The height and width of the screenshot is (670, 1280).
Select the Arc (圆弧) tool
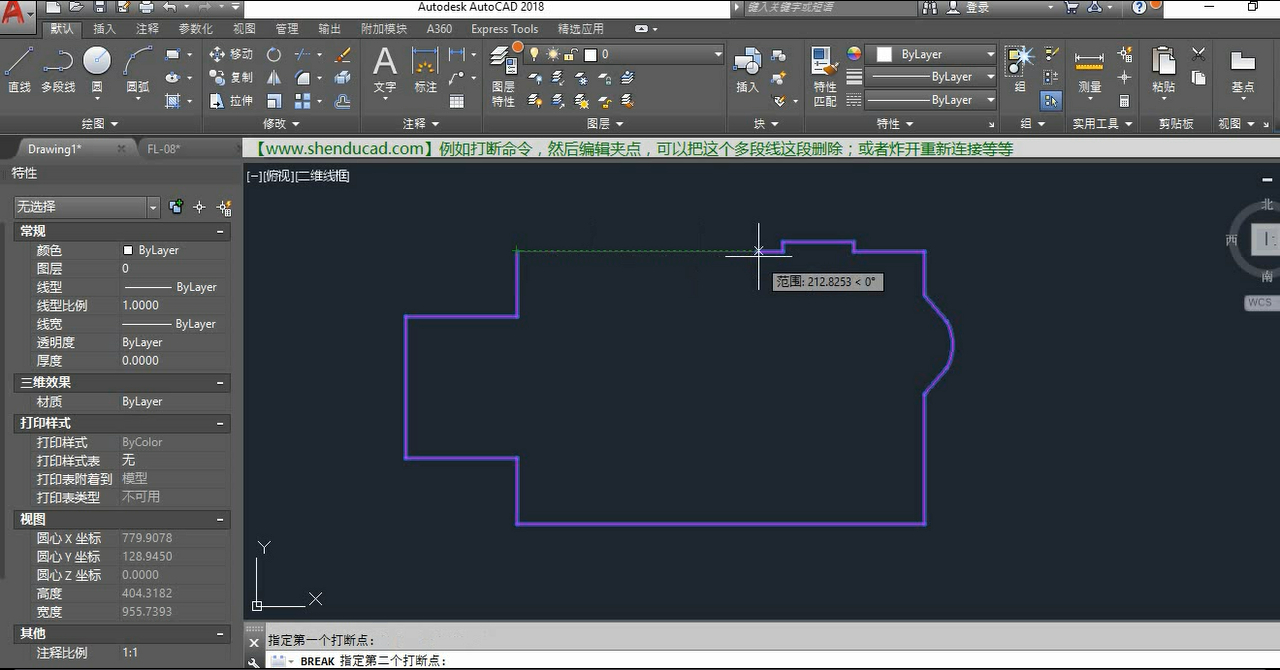click(138, 70)
